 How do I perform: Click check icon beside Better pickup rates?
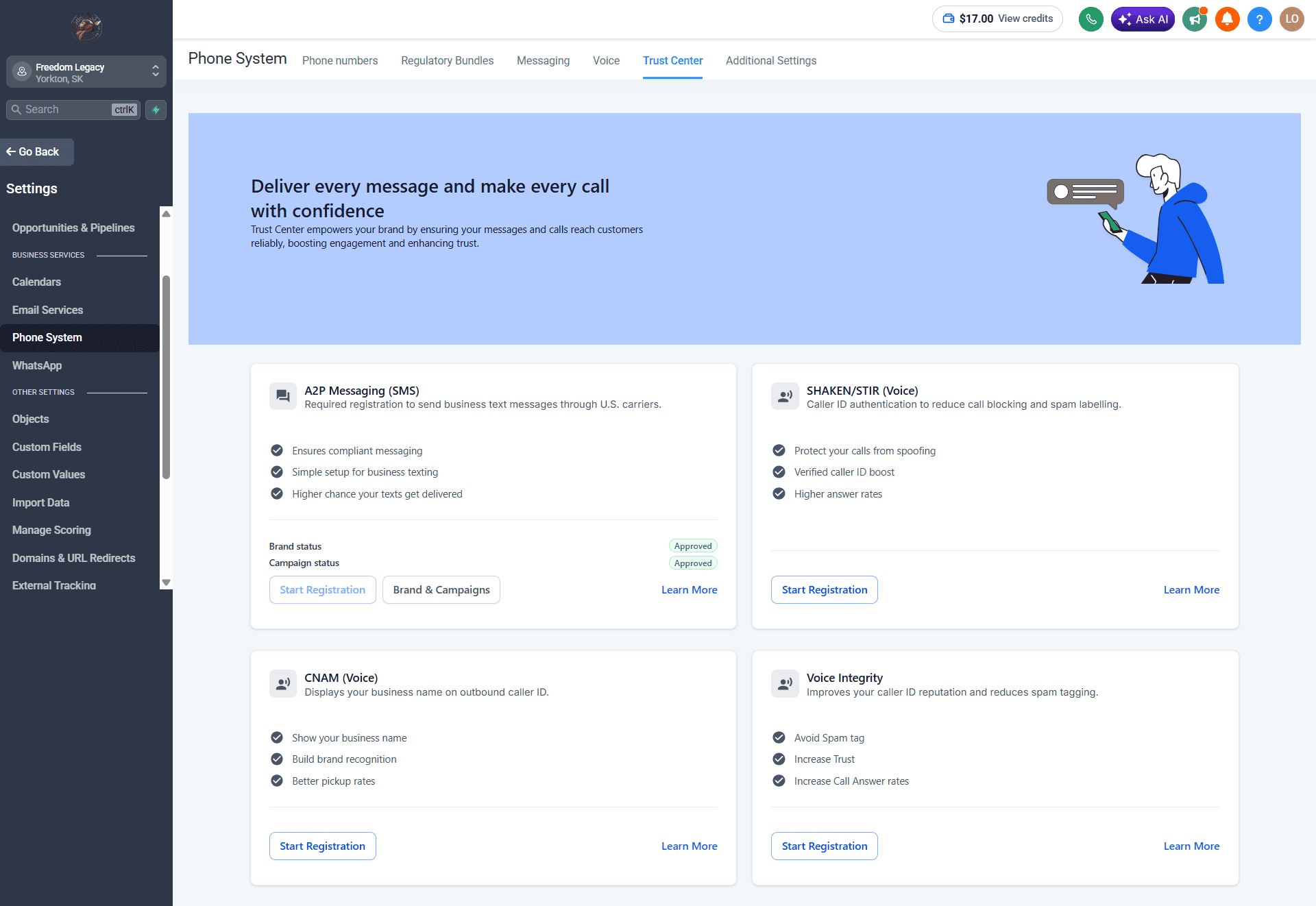point(277,781)
